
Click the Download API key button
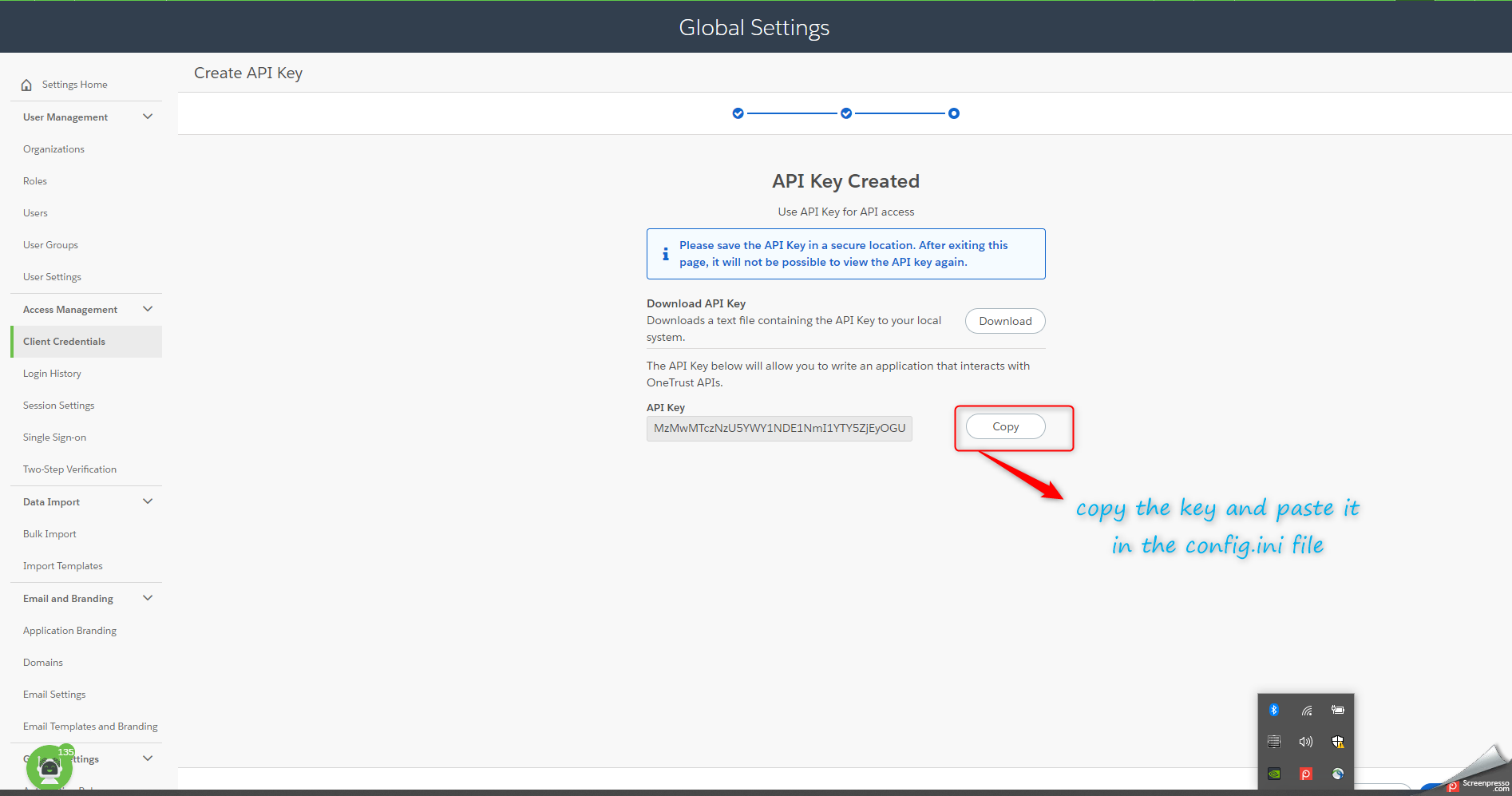1005,321
